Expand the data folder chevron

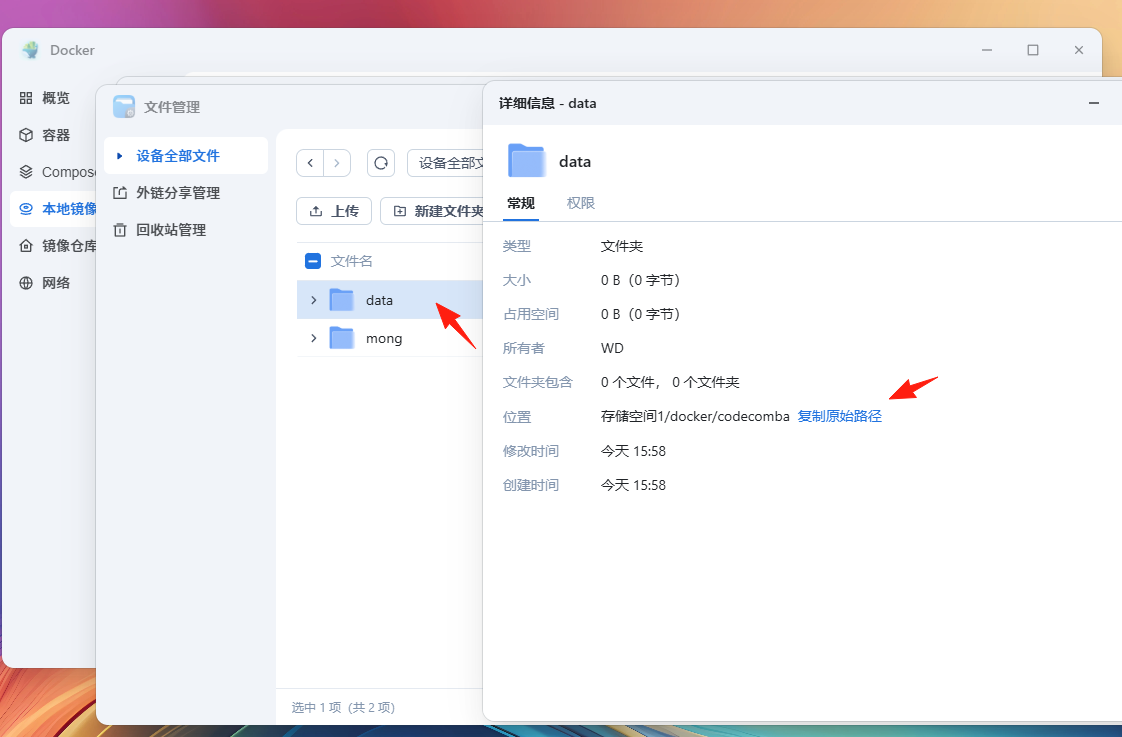click(x=313, y=301)
